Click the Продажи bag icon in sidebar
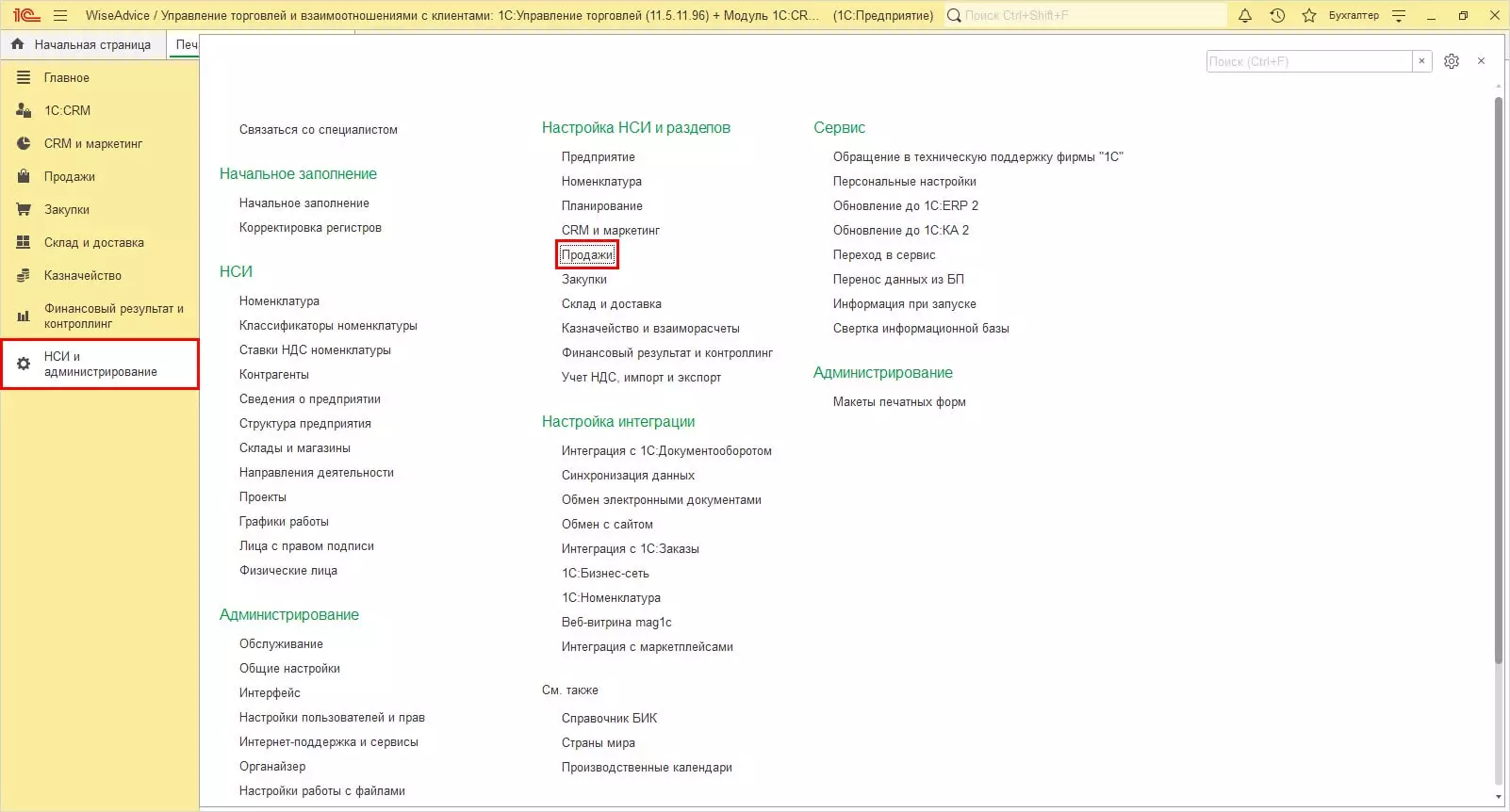1510x812 pixels. 24,176
